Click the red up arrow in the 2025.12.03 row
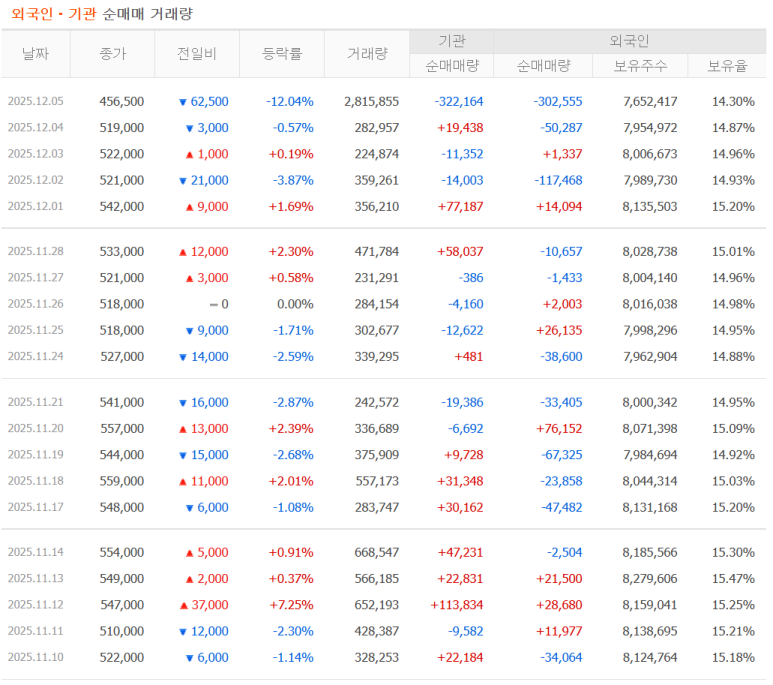 point(189,154)
